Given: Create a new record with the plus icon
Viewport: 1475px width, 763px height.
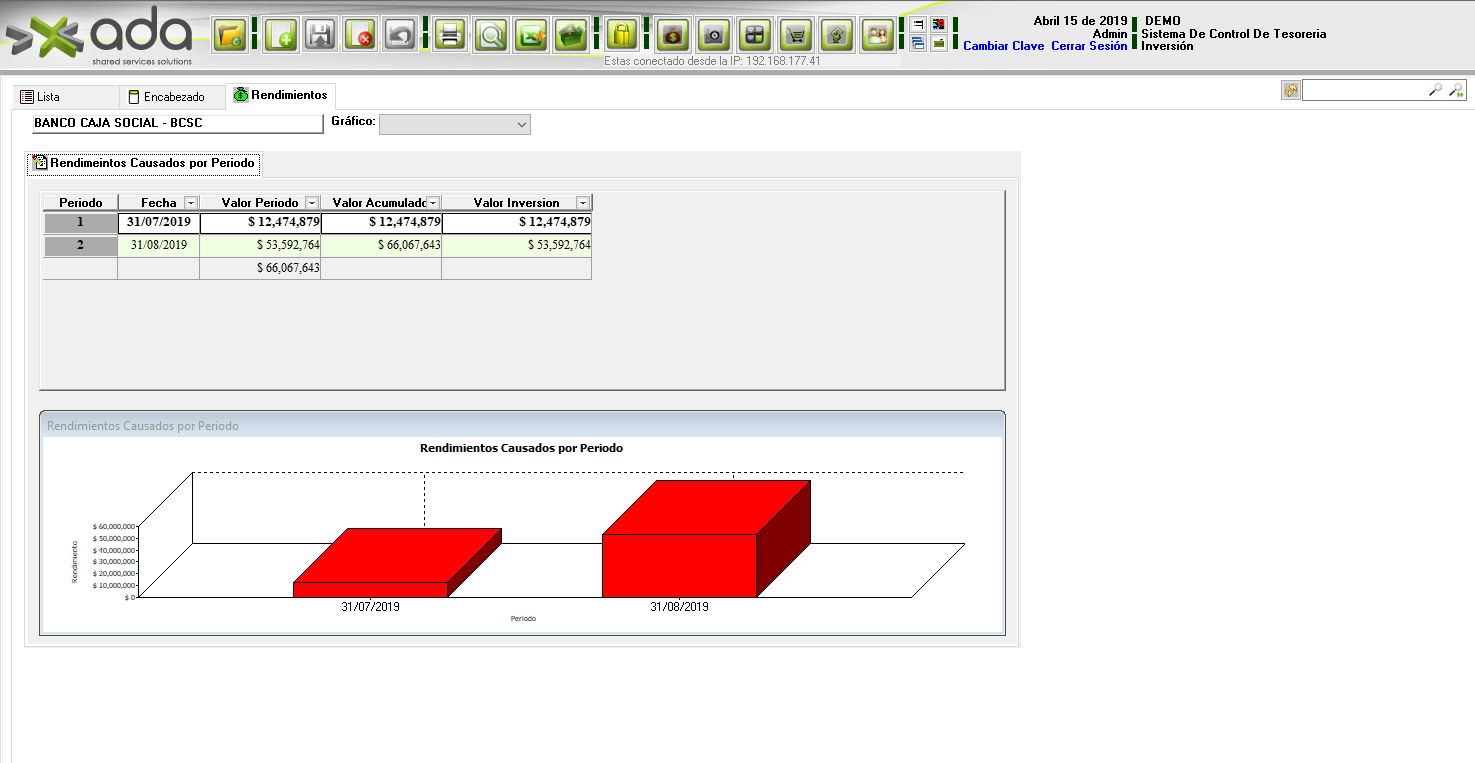Looking at the screenshot, I should pos(281,36).
